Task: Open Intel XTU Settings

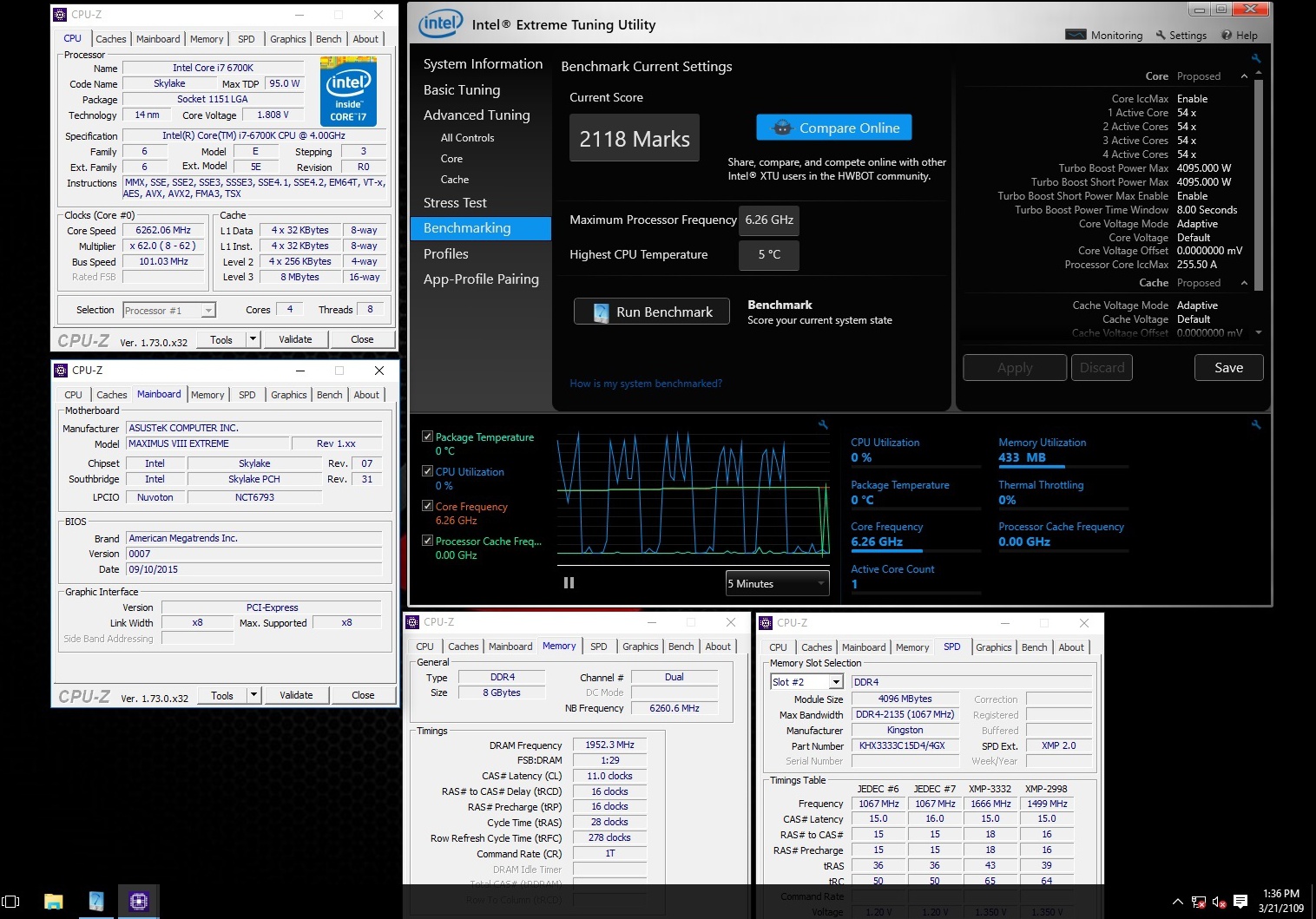Action: point(1181,36)
